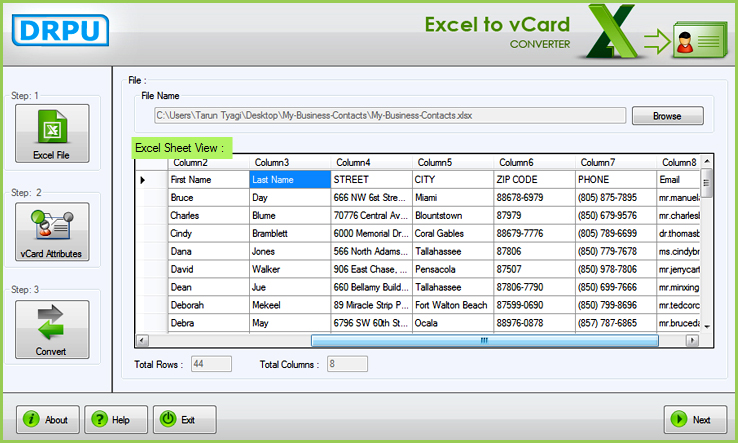
Task: Click the Total Rows field
Action: coord(211,364)
